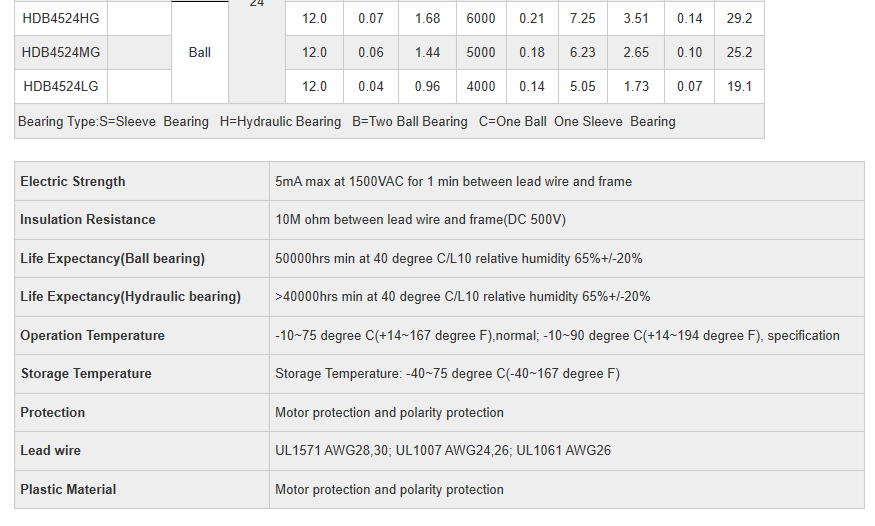Select the 6000 speed value
The width and height of the screenshot is (875, 526).
tap(481, 18)
